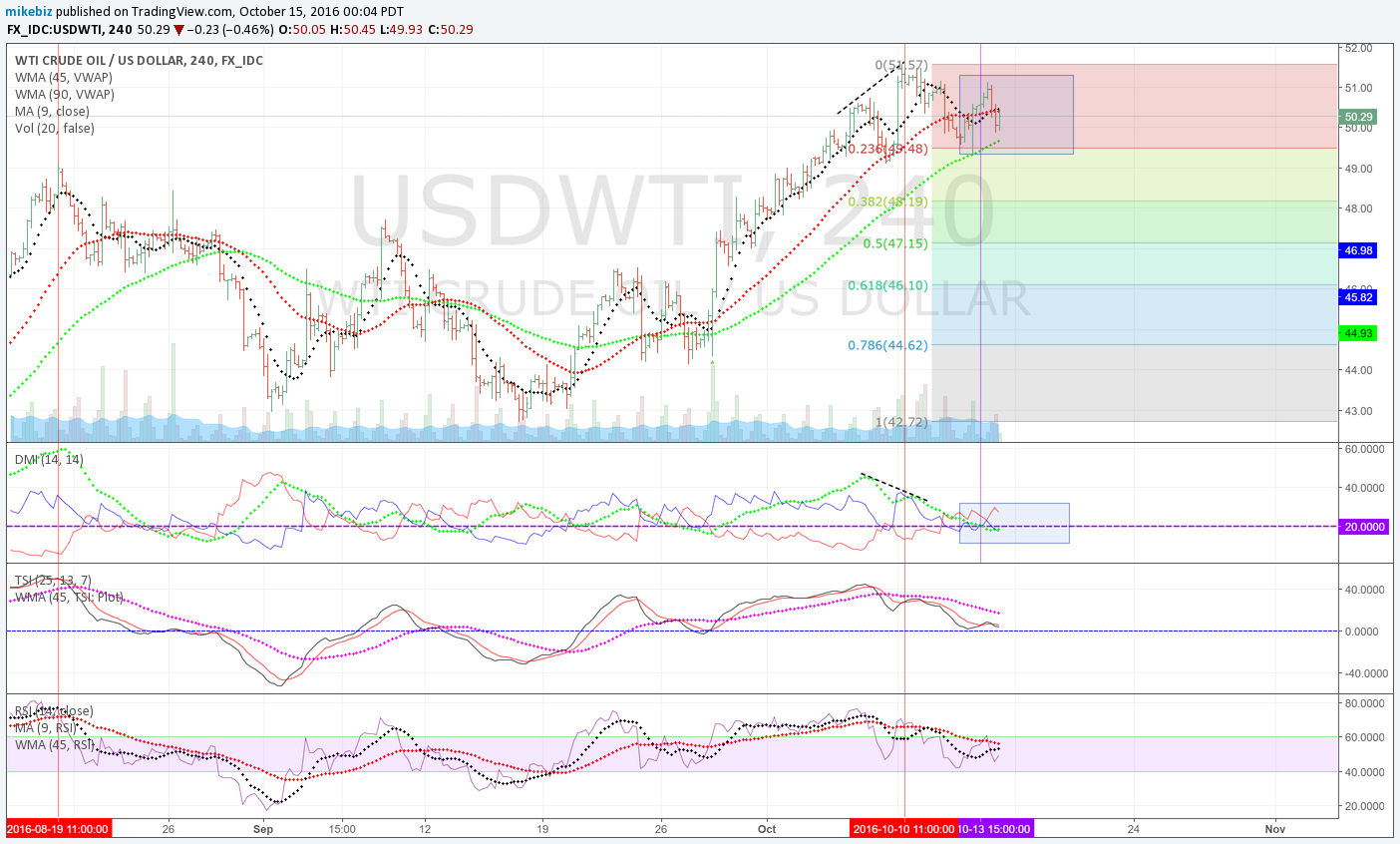Click the 52.00 price axis label
1400x844 pixels.
coord(1358,48)
